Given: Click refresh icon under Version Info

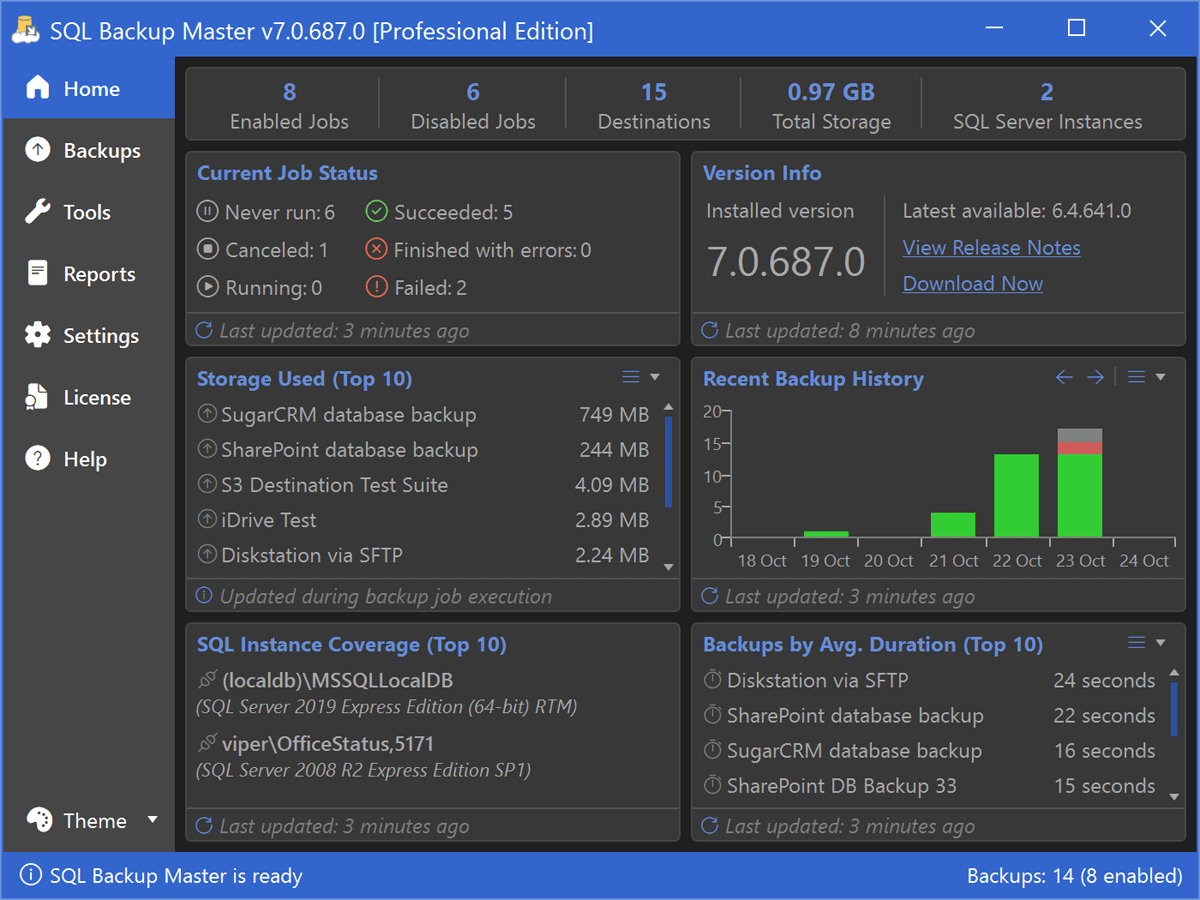Looking at the screenshot, I should point(710,331).
